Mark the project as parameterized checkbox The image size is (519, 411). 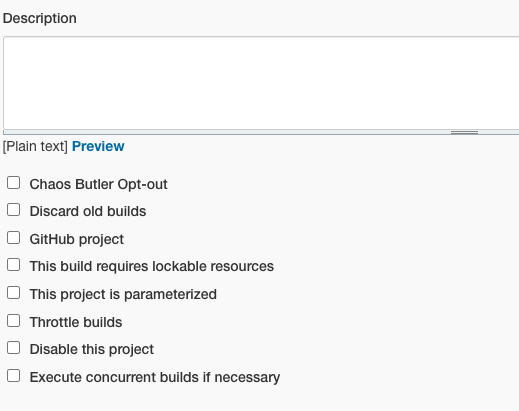13,293
